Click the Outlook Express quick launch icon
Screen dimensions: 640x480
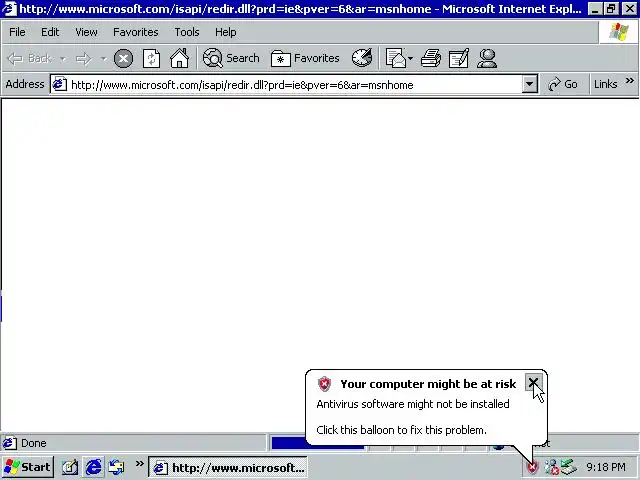pyautogui.click(x=116, y=467)
